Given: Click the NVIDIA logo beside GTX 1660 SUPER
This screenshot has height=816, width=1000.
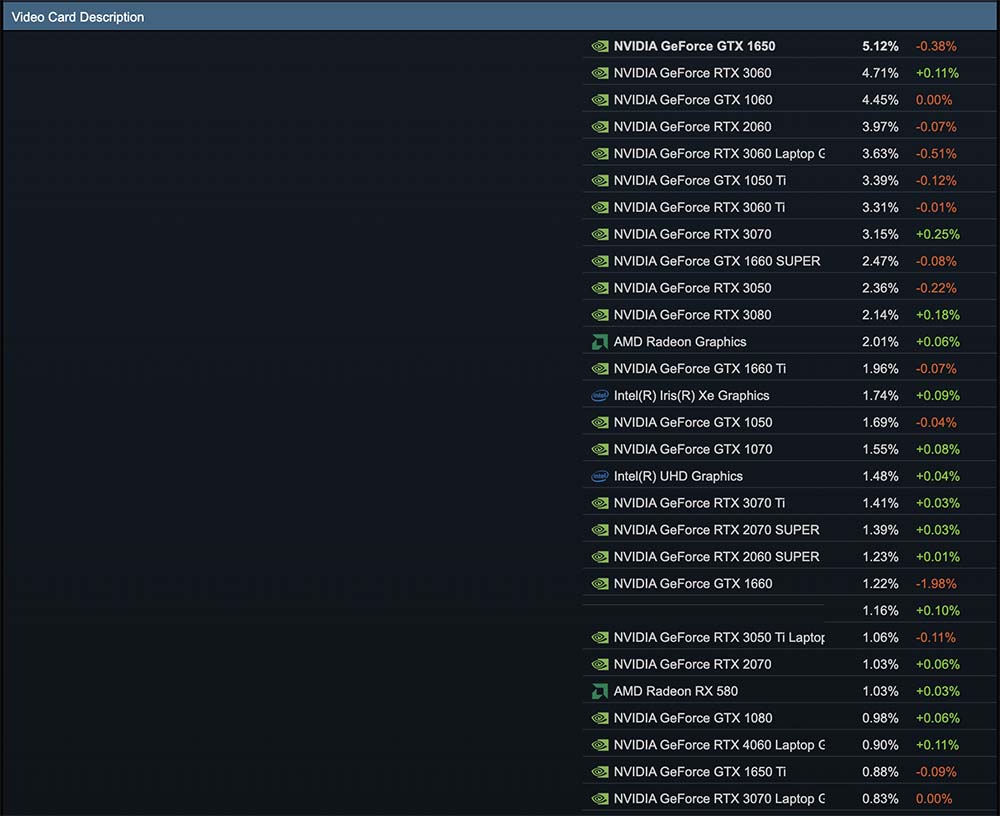Looking at the screenshot, I should coord(600,261).
